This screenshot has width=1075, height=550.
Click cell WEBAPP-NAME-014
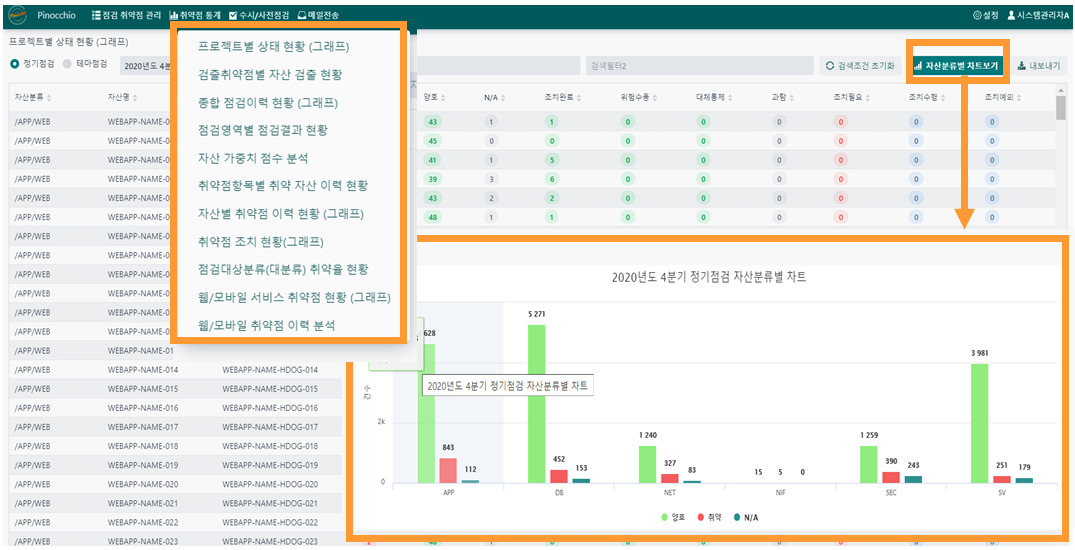[x=143, y=370]
